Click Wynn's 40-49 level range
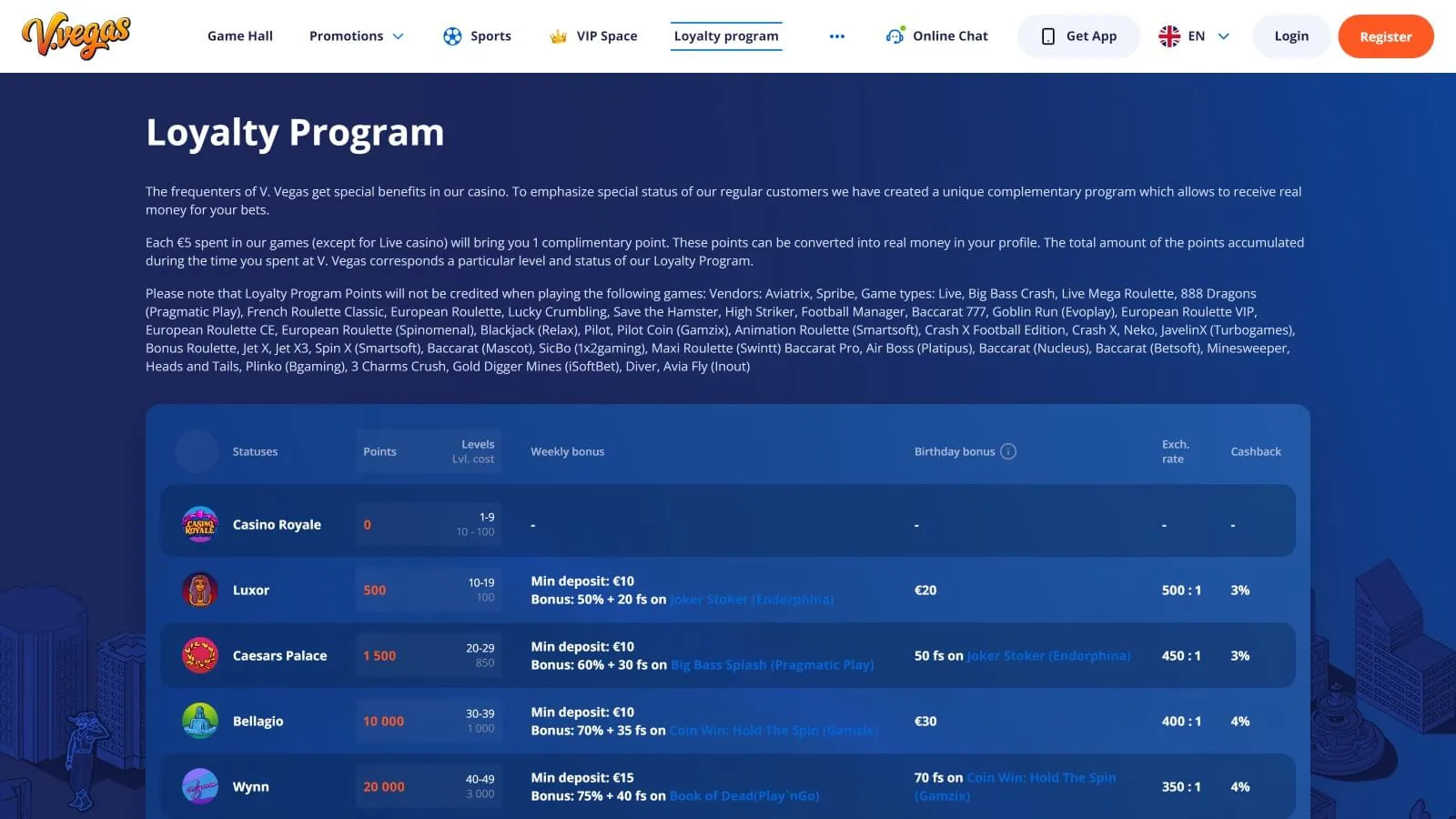The height and width of the screenshot is (819, 1456). pos(480,779)
